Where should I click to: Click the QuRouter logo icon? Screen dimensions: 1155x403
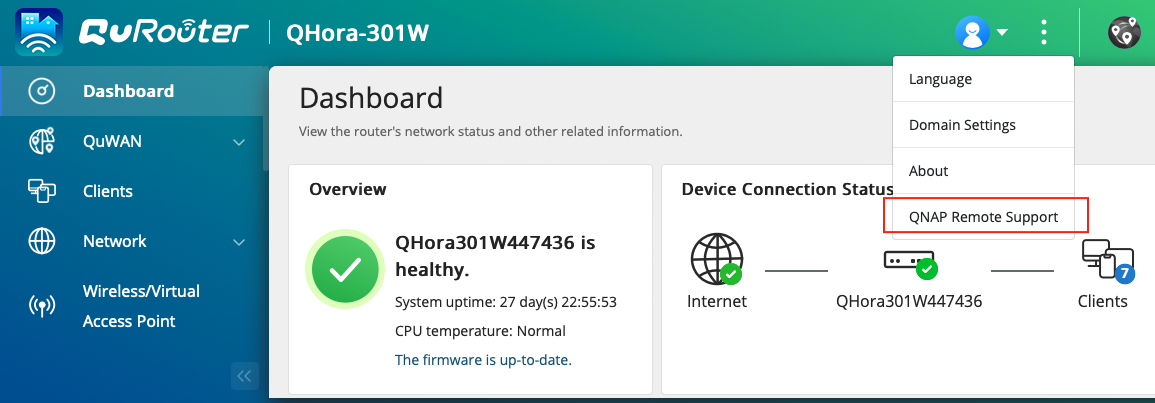[x=39, y=32]
